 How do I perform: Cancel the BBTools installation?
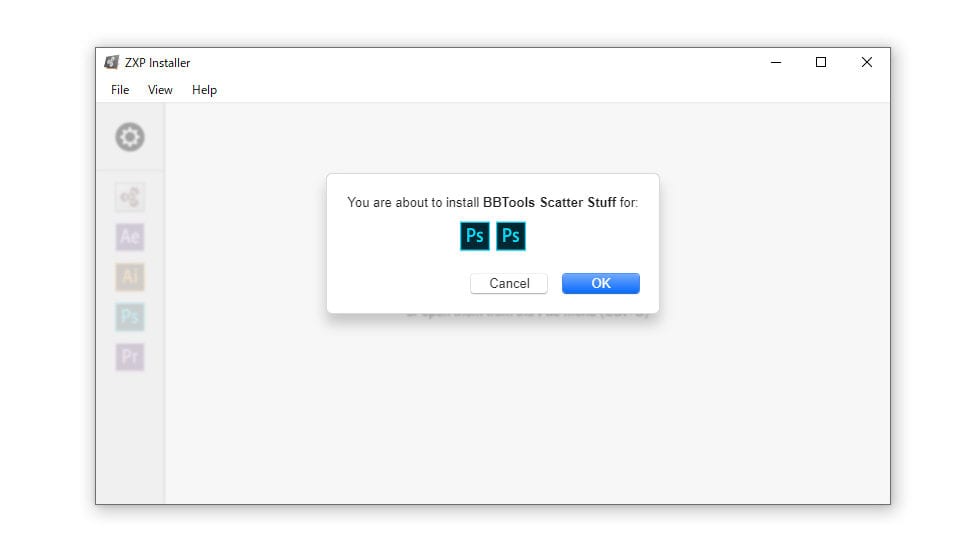pyautogui.click(x=509, y=284)
